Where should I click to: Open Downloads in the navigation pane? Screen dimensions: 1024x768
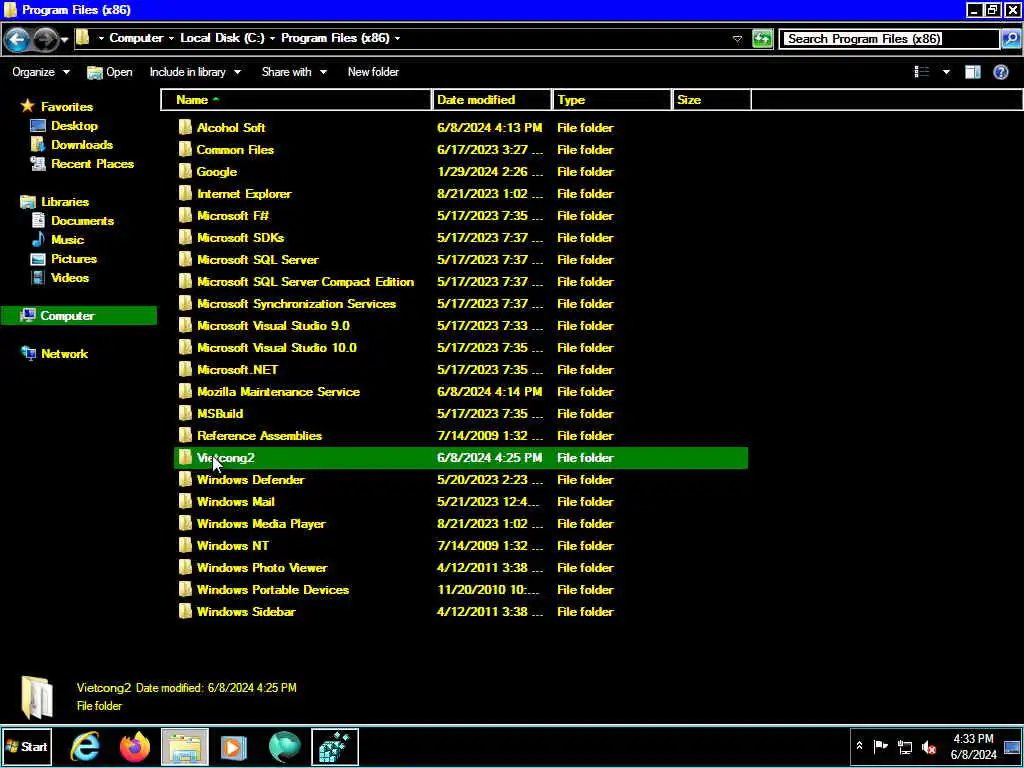coord(82,144)
